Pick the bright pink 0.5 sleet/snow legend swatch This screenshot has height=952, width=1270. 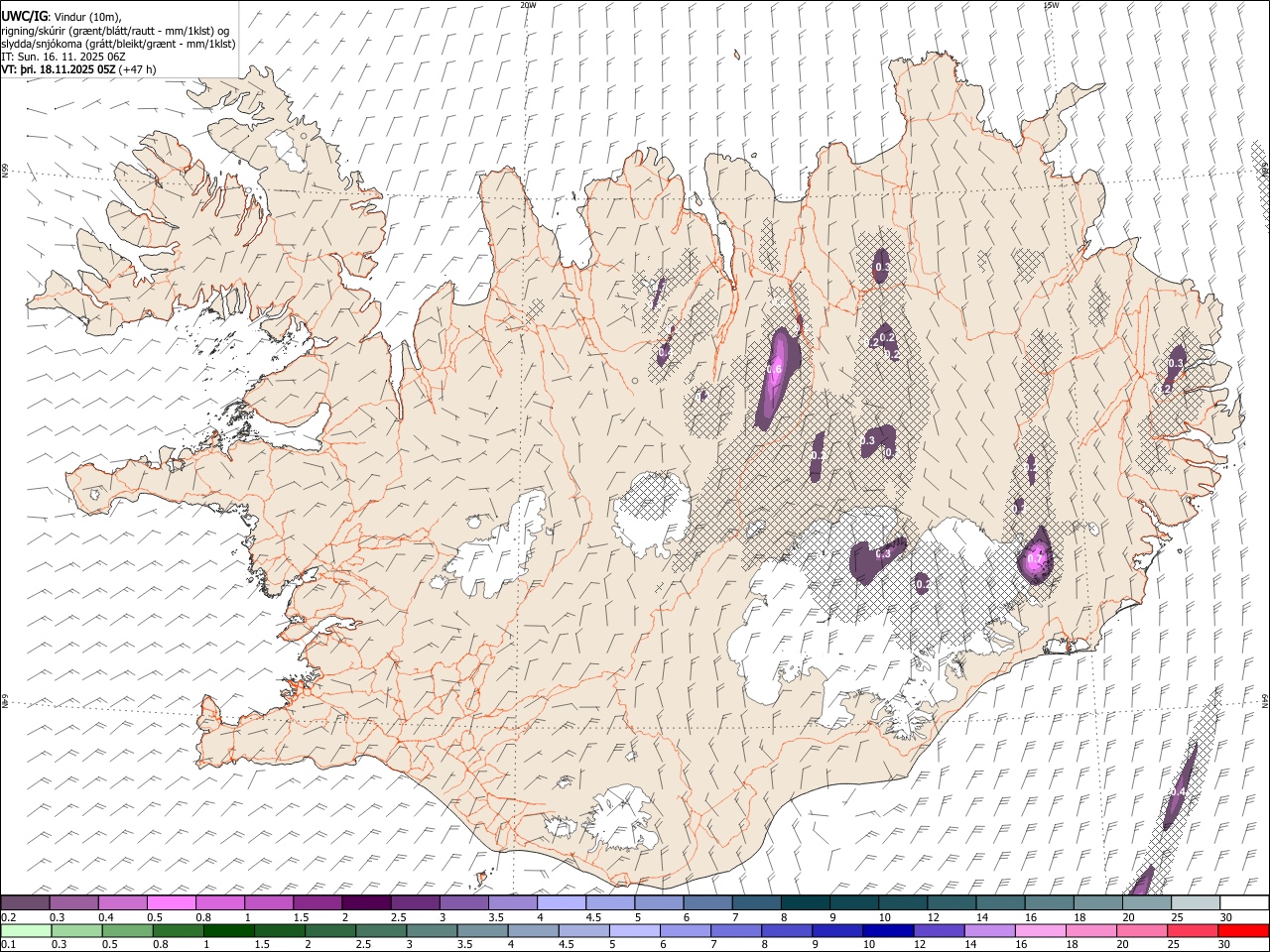[x=171, y=902]
